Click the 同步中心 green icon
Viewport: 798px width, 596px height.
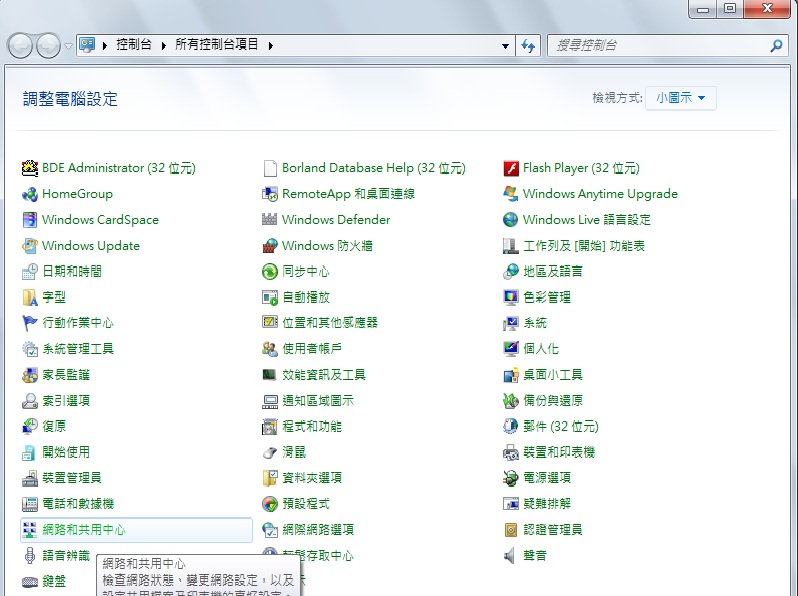pyautogui.click(x=270, y=271)
